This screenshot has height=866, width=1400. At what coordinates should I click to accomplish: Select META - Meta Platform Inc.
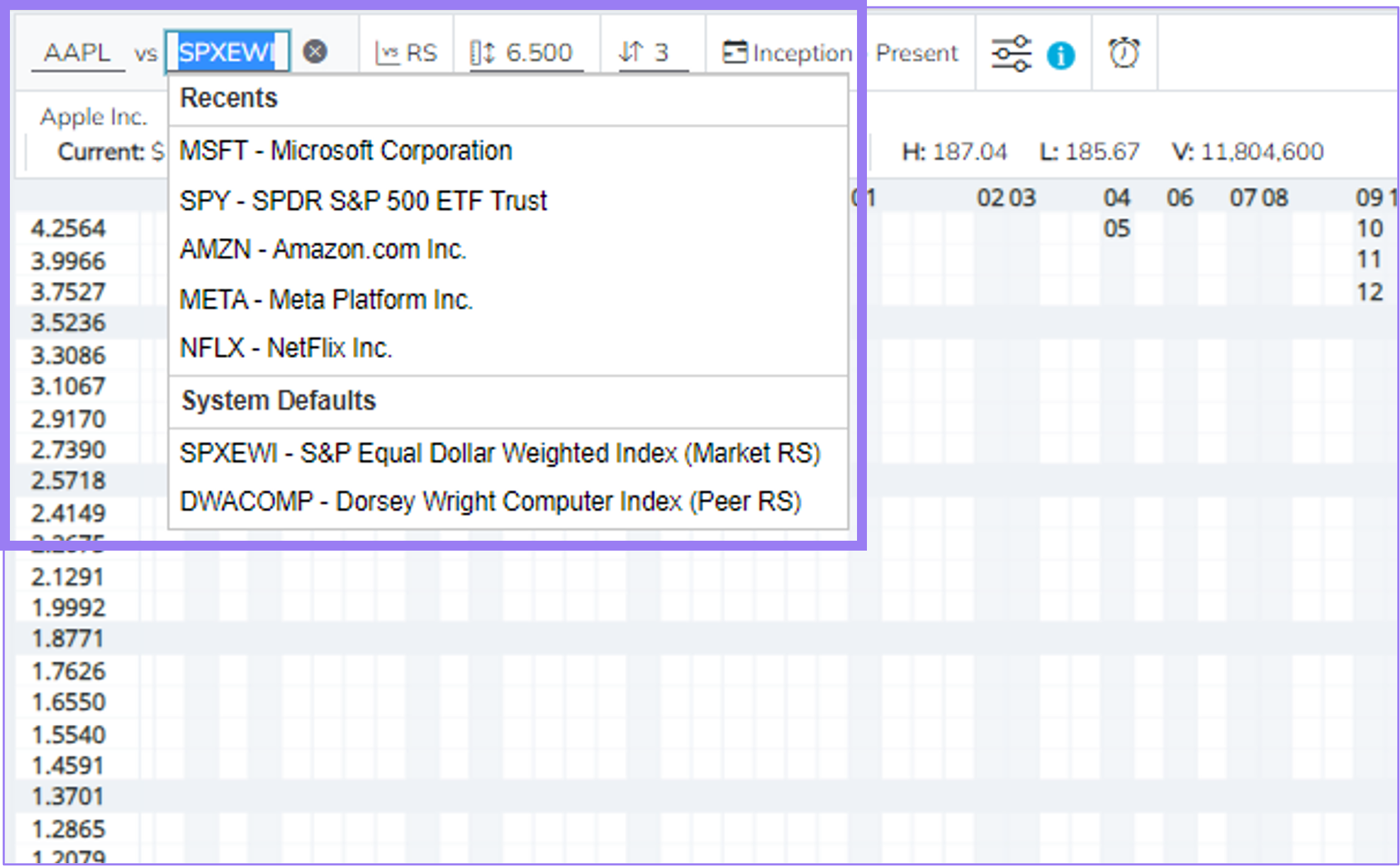327,299
